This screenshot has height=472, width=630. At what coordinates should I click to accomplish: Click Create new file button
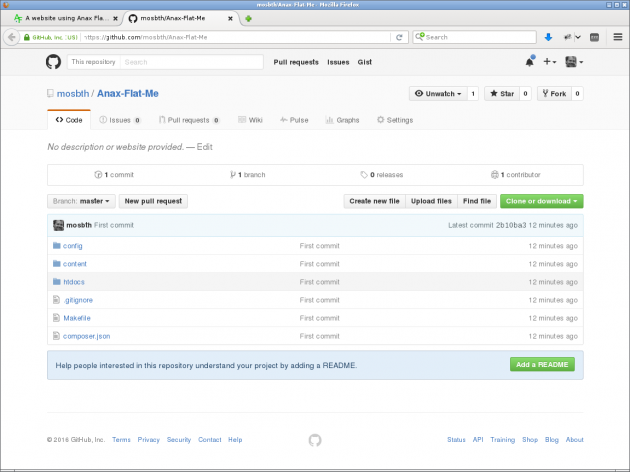374,201
